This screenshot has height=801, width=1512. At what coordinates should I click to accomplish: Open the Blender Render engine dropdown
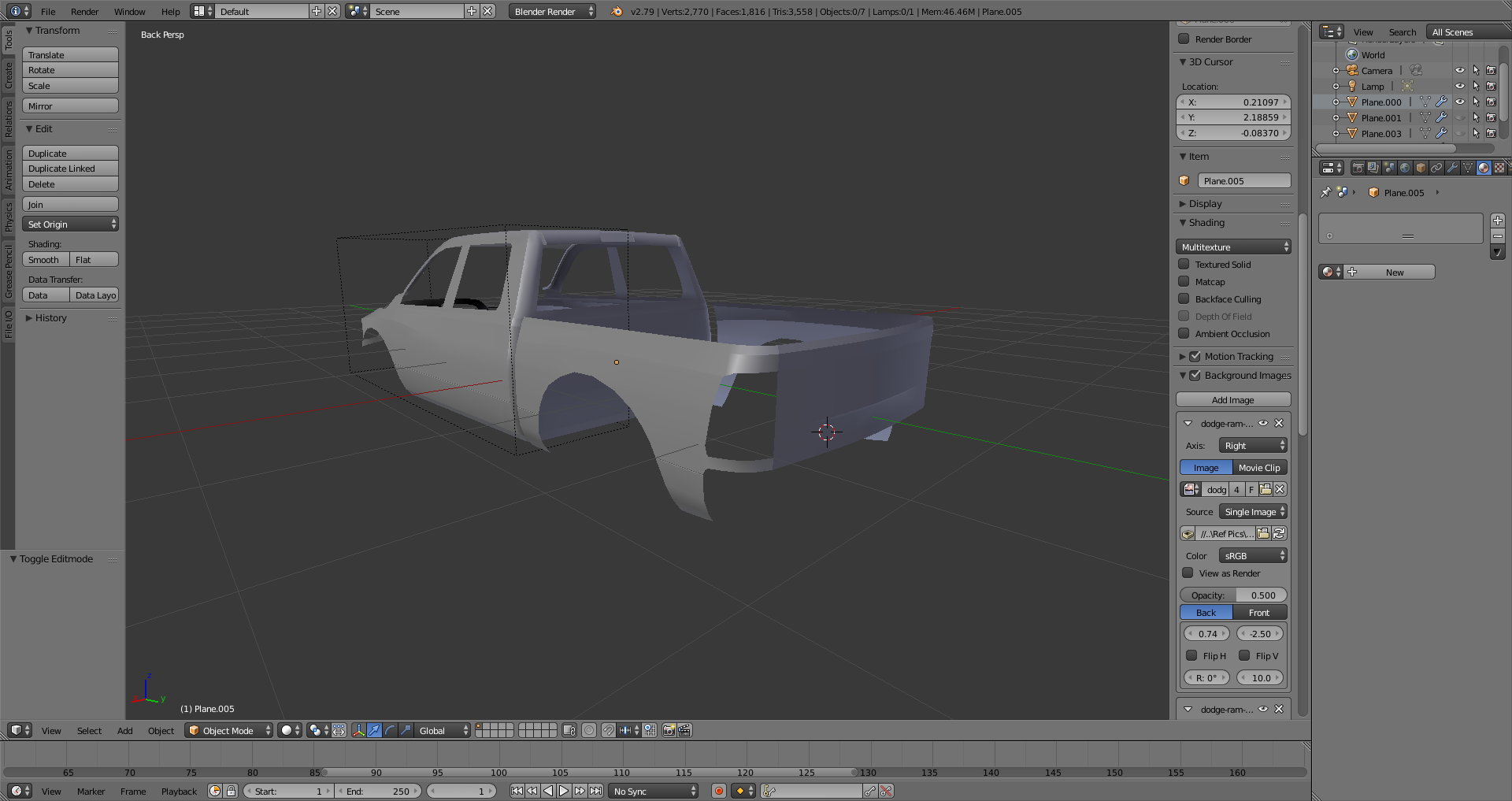coord(552,11)
